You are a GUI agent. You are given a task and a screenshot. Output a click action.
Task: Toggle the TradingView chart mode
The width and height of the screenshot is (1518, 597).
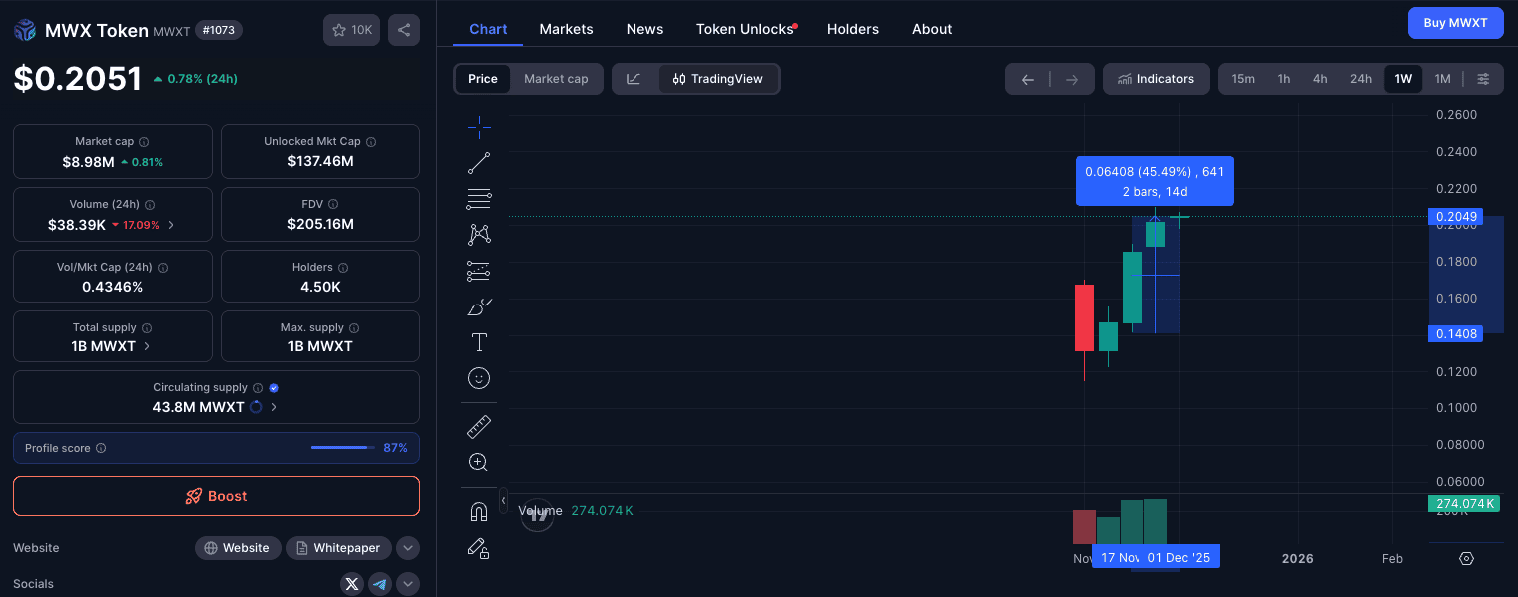718,79
